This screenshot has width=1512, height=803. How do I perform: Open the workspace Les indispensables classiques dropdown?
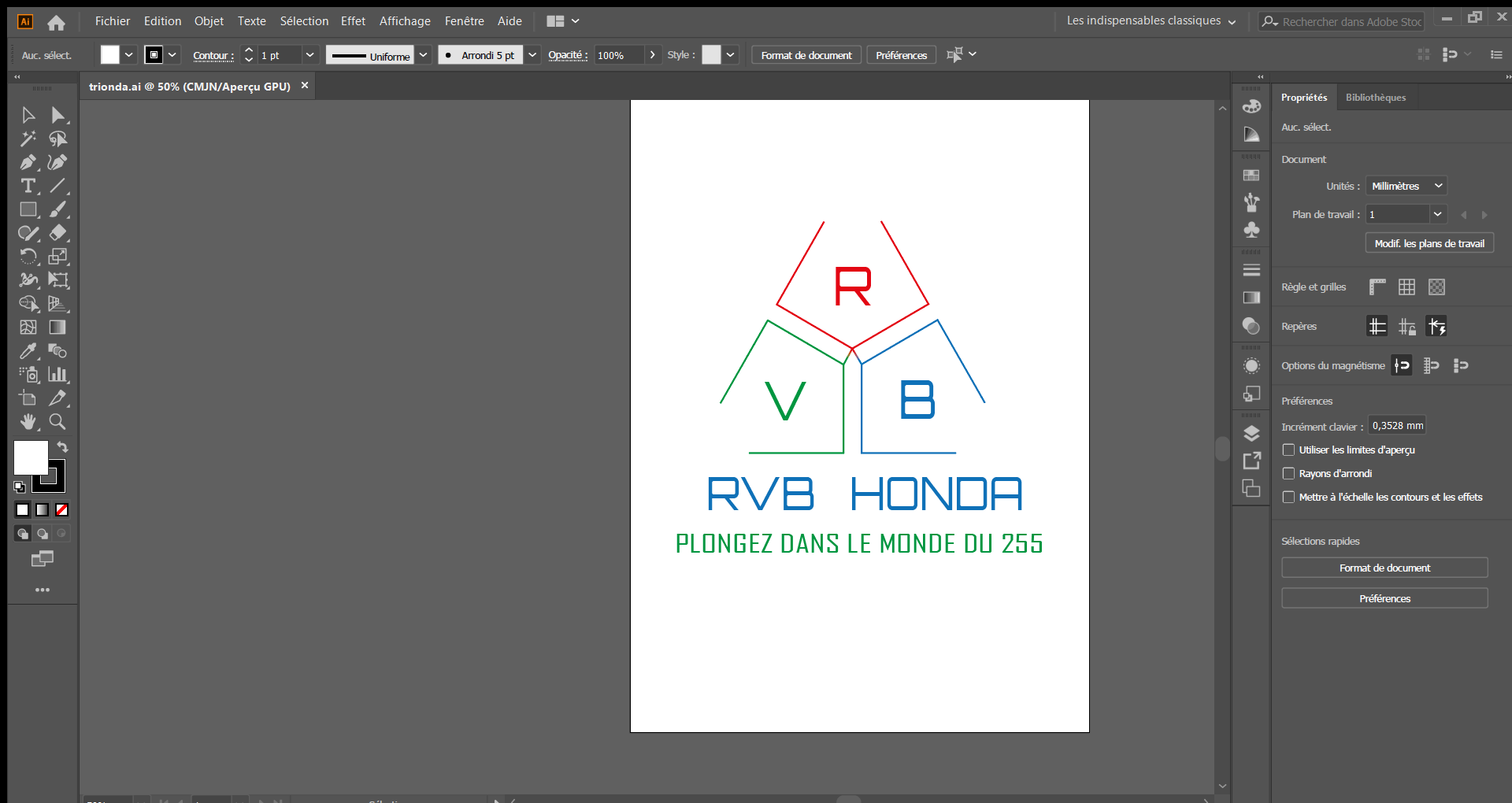tap(1151, 21)
